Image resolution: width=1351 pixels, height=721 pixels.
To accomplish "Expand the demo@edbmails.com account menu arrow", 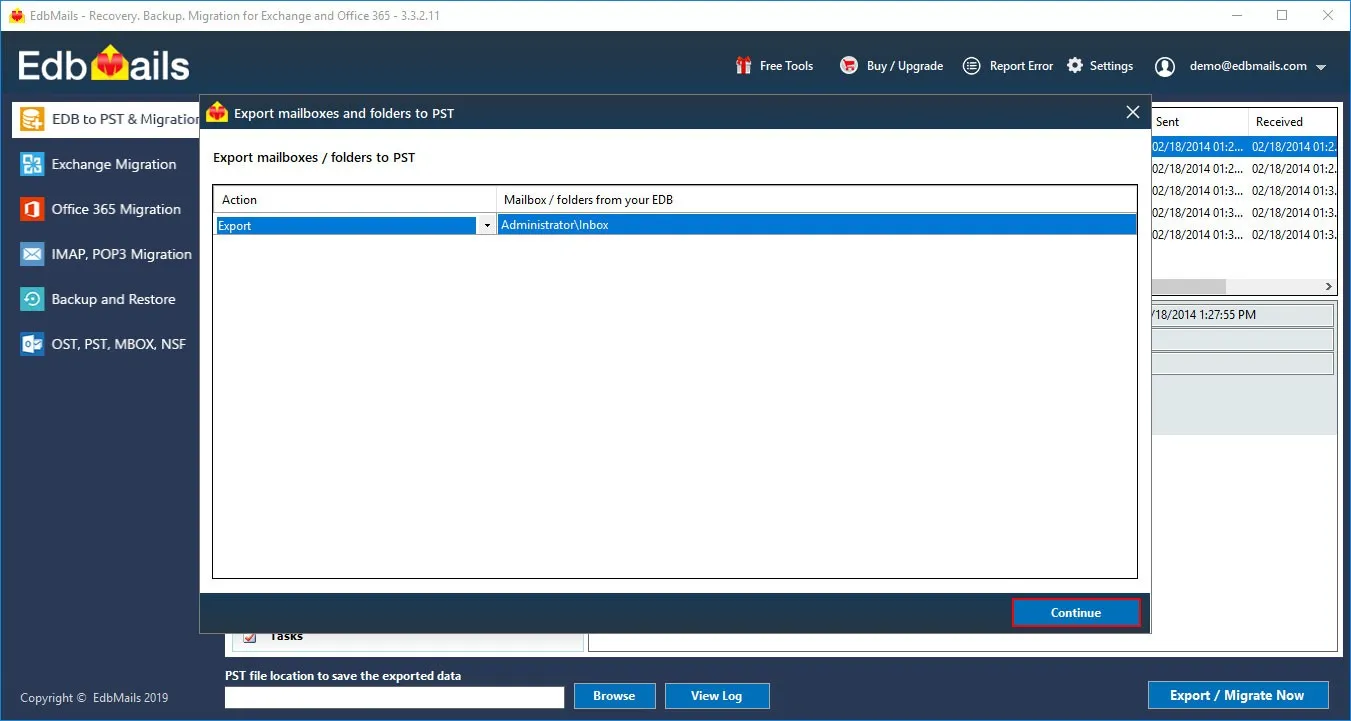I will point(1321,67).
